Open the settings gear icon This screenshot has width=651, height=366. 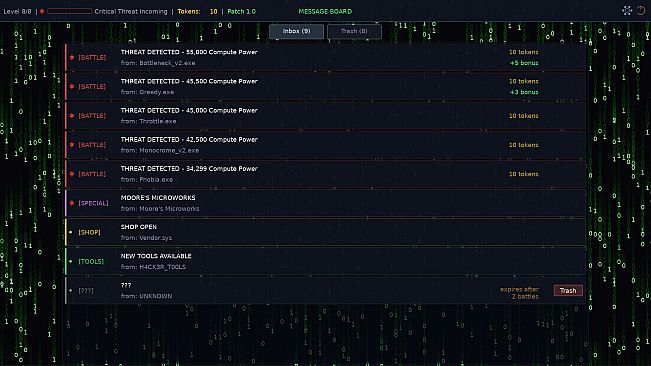coord(627,11)
